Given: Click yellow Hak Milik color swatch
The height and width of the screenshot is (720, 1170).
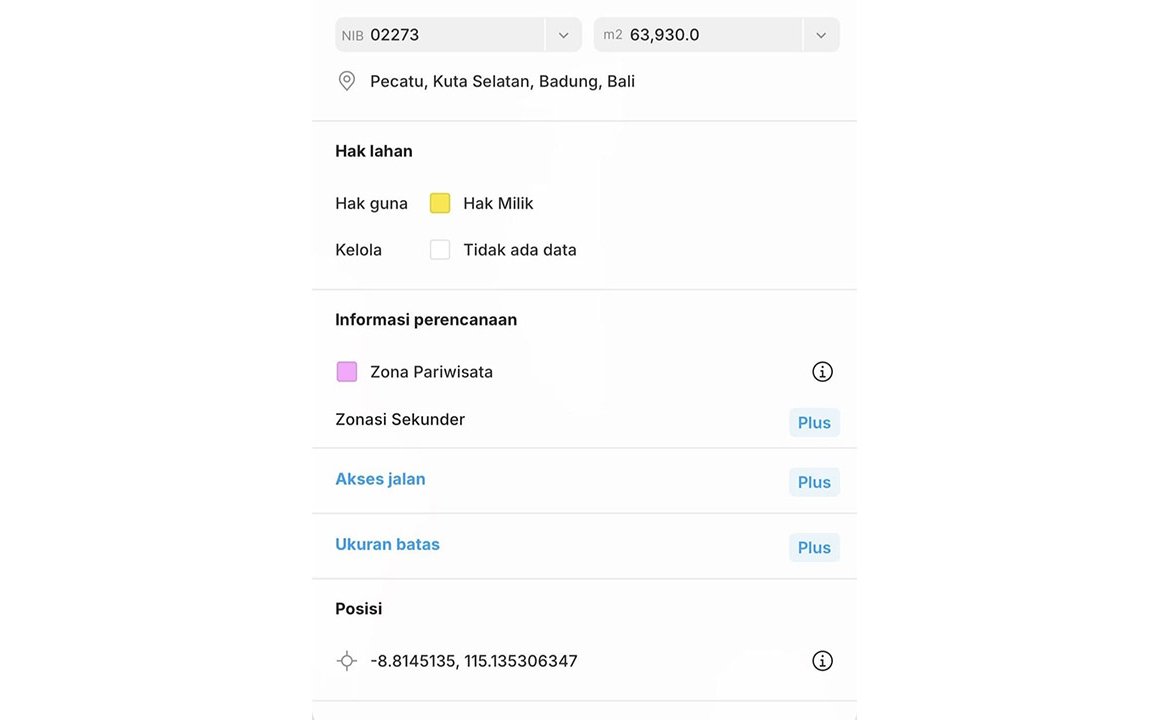Looking at the screenshot, I should (x=440, y=203).
